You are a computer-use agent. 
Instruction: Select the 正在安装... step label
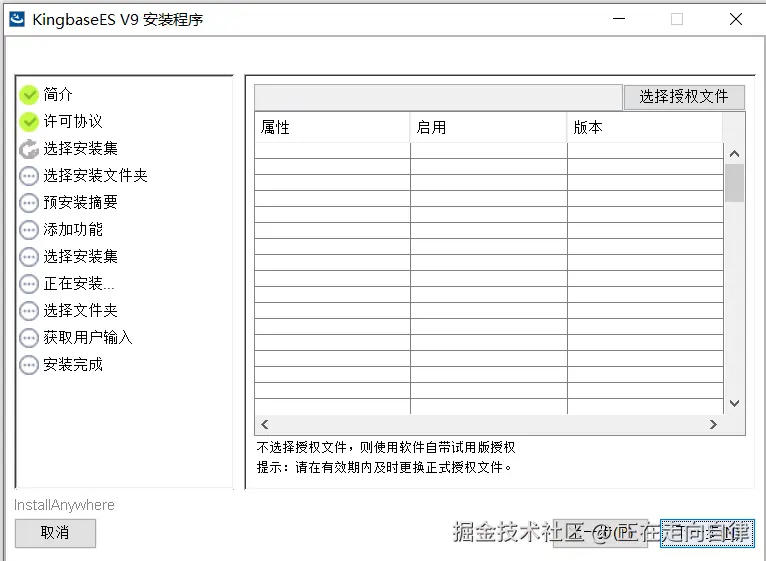tap(79, 283)
